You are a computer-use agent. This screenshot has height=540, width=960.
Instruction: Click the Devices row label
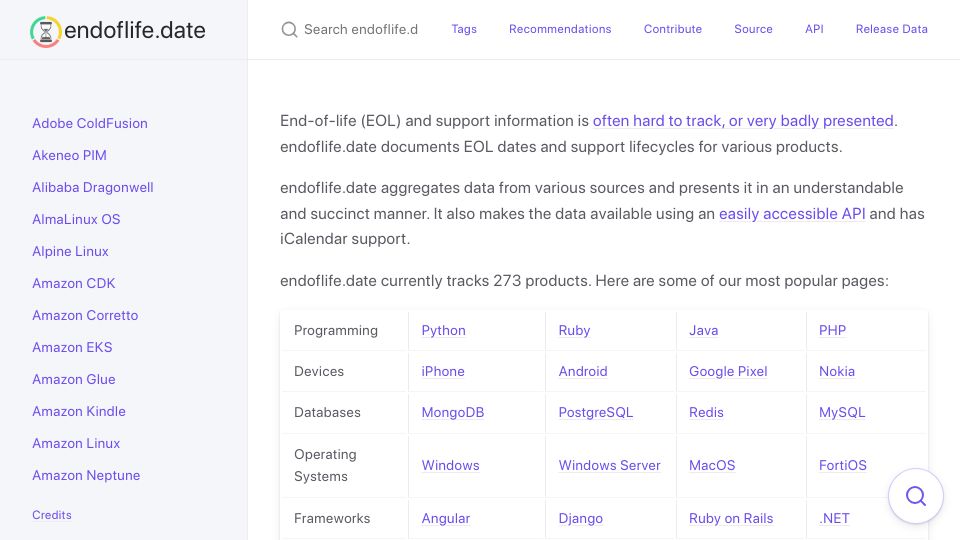click(x=319, y=371)
